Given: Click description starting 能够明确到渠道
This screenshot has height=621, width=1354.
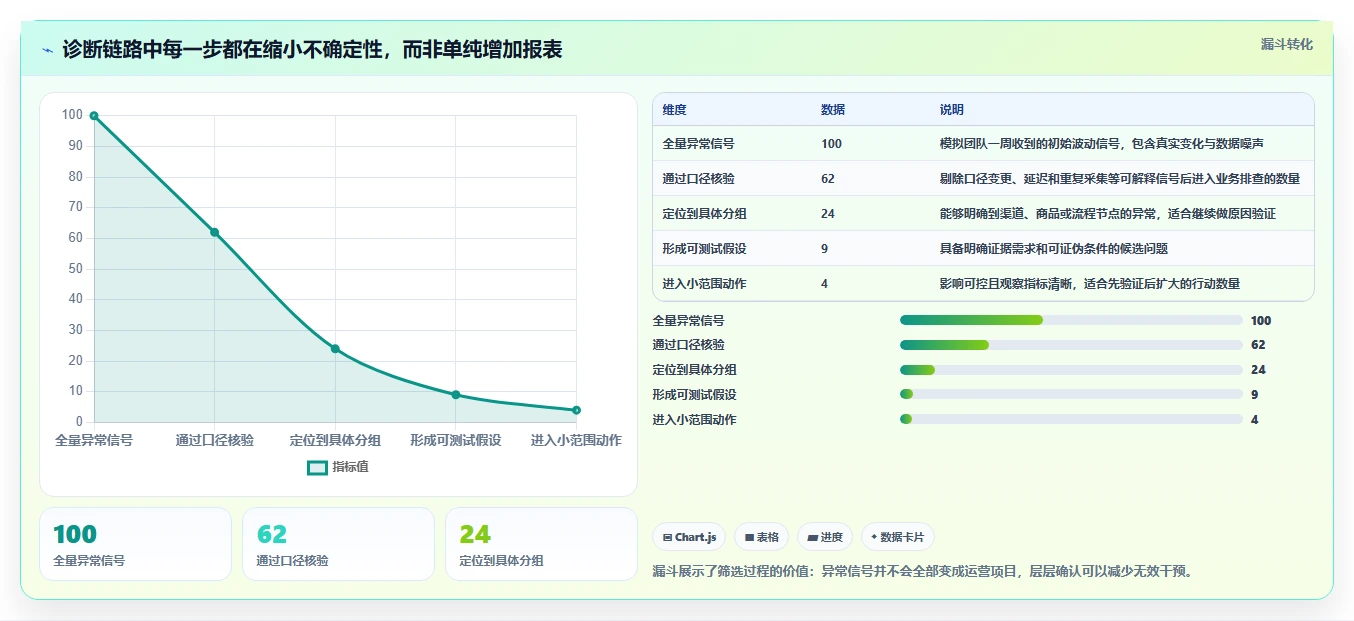Looking at the screenshot, I should click(x=1107, y=214).
